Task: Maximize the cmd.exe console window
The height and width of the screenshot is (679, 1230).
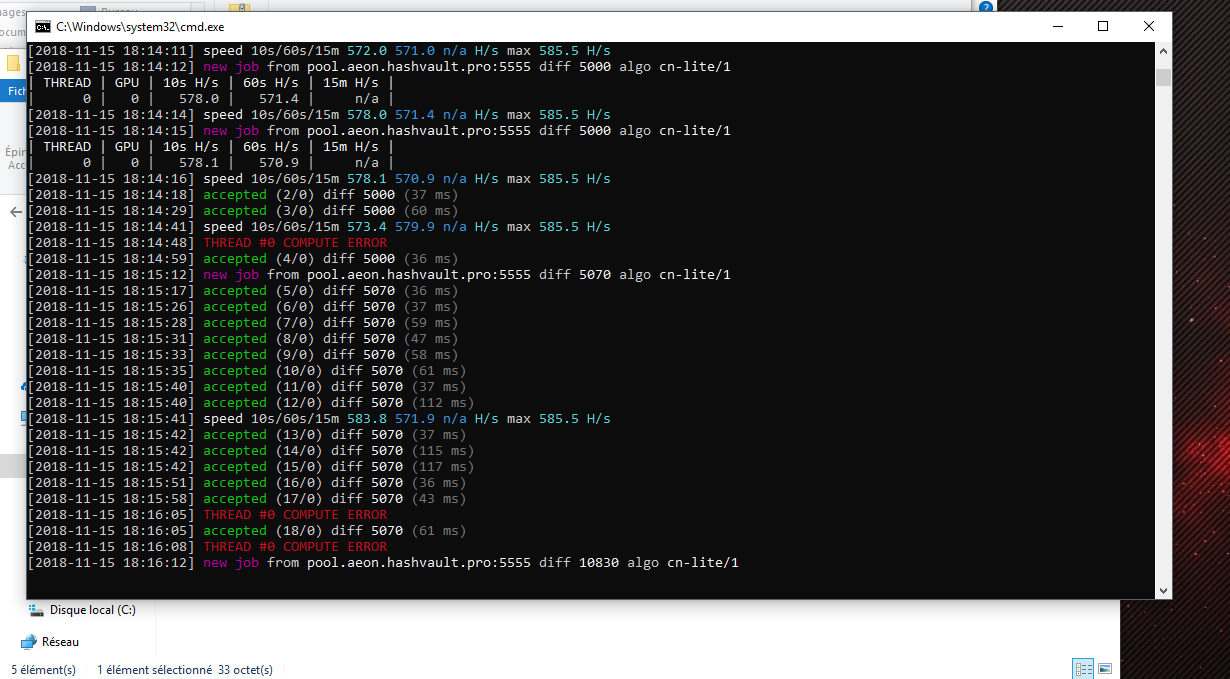Action: [x=1102, y=26]
